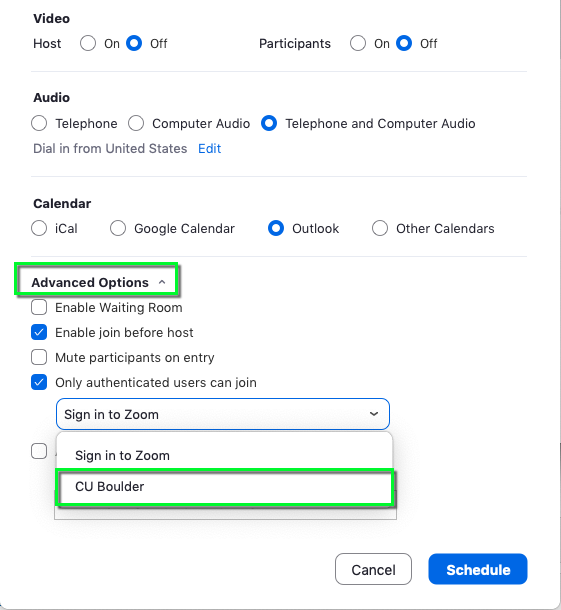Select Telephone audio only
The width and height of the screenshot is (561, 610).
[x=39, y=123]
